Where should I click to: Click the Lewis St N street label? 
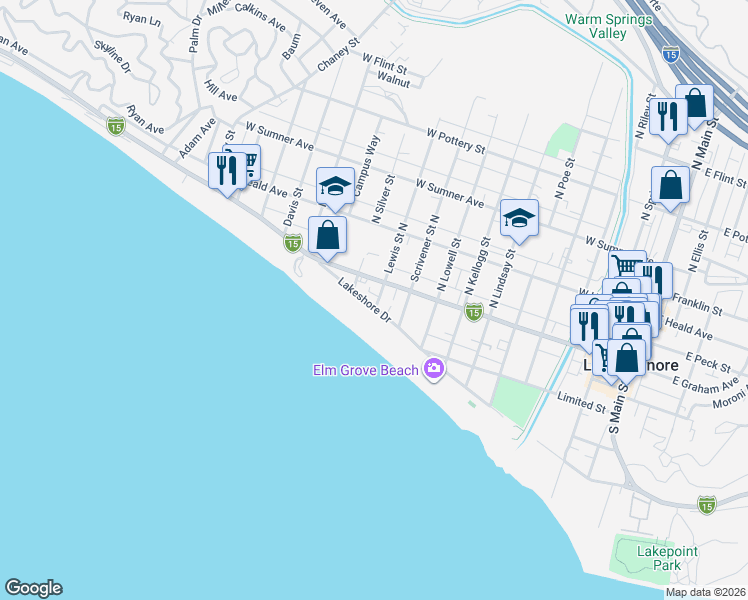[396, 248]
